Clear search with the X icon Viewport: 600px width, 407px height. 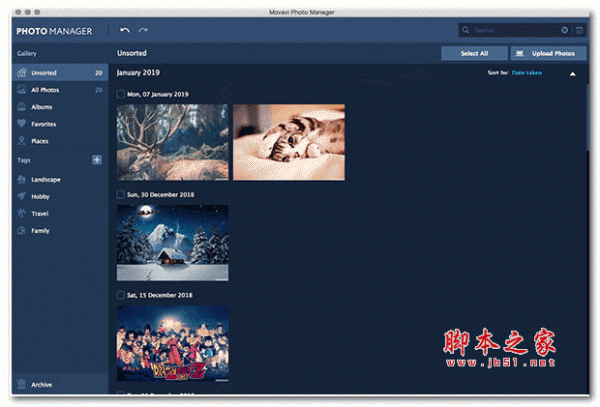[564, 30]
